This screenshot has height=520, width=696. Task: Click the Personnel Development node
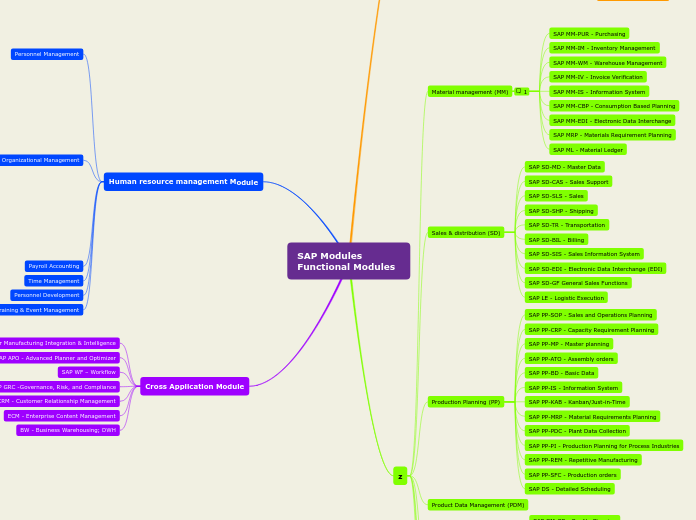pos(47,295)
